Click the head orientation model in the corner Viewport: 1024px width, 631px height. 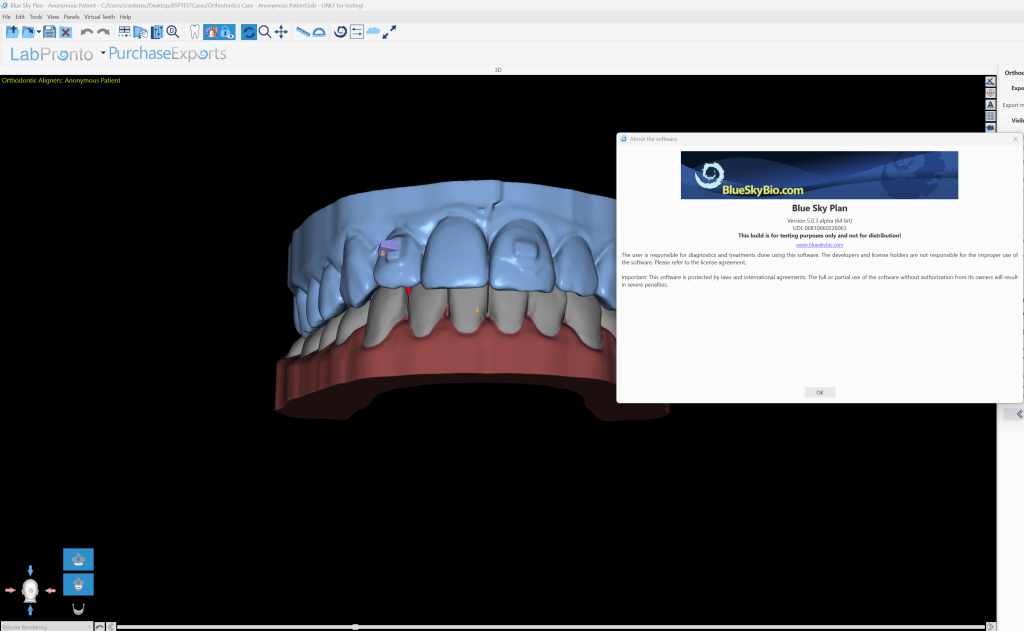point(30,590)
